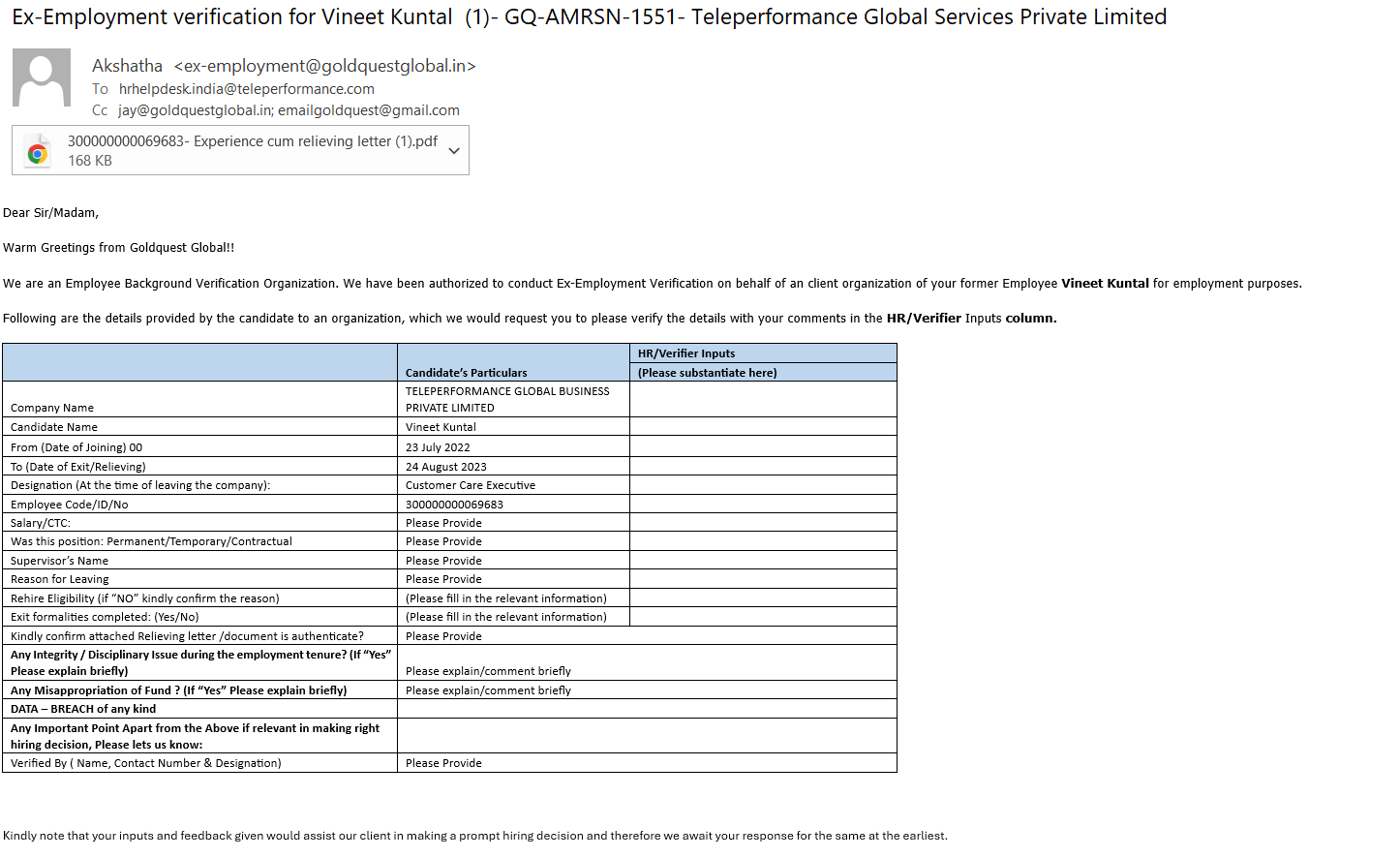
Task: Select HR/Verifier cell for Date of Joining
Action: [763, 447]
